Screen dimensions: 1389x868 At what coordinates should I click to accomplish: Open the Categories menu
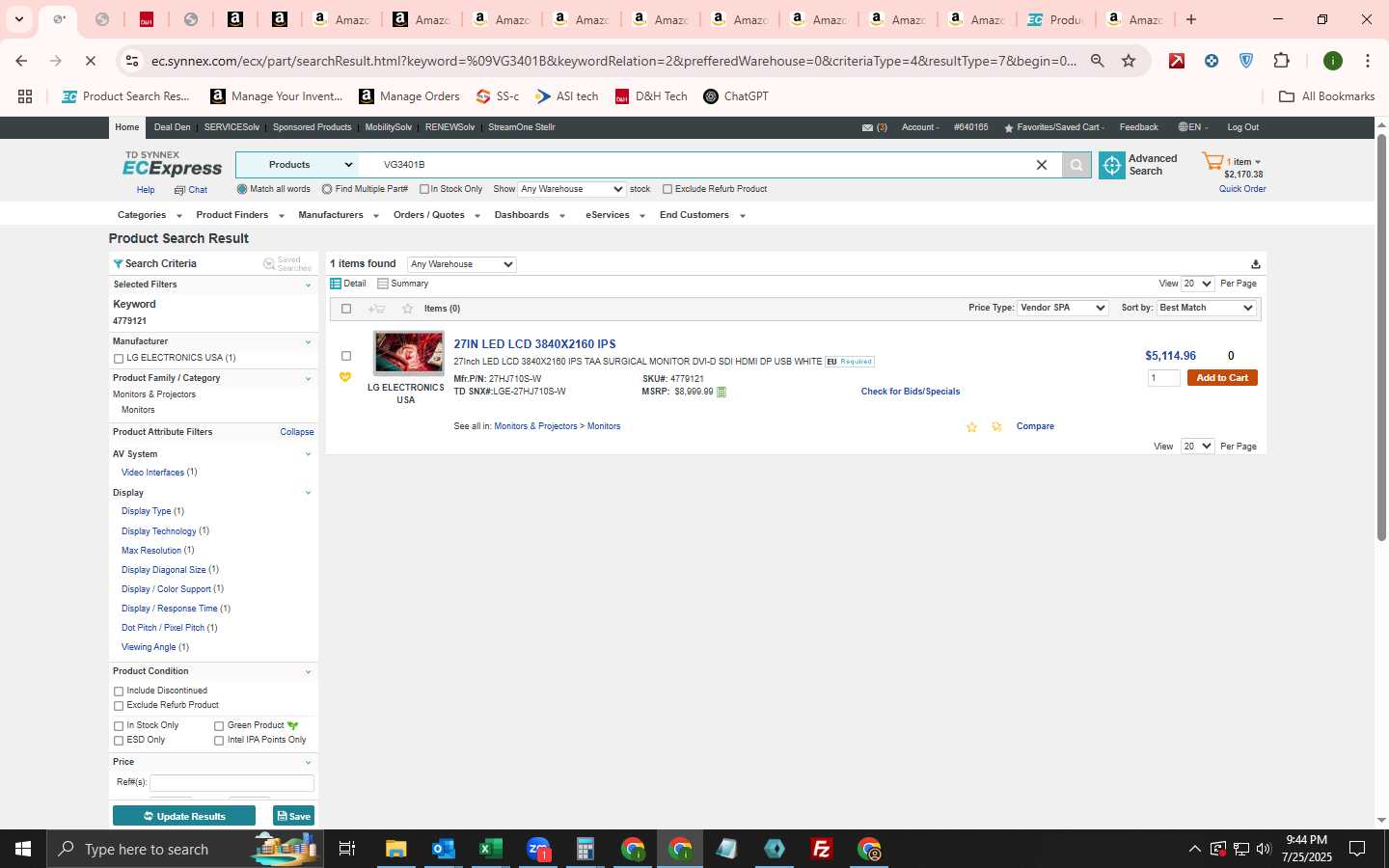click(150, 215)
